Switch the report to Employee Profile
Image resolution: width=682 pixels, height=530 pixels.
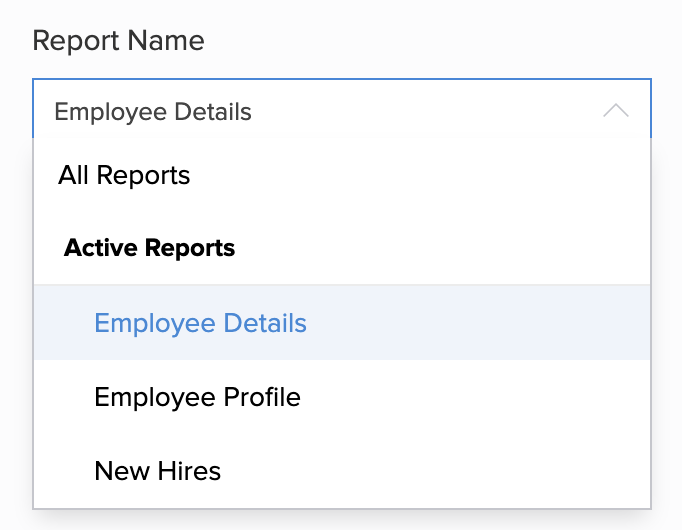point(197,397)
